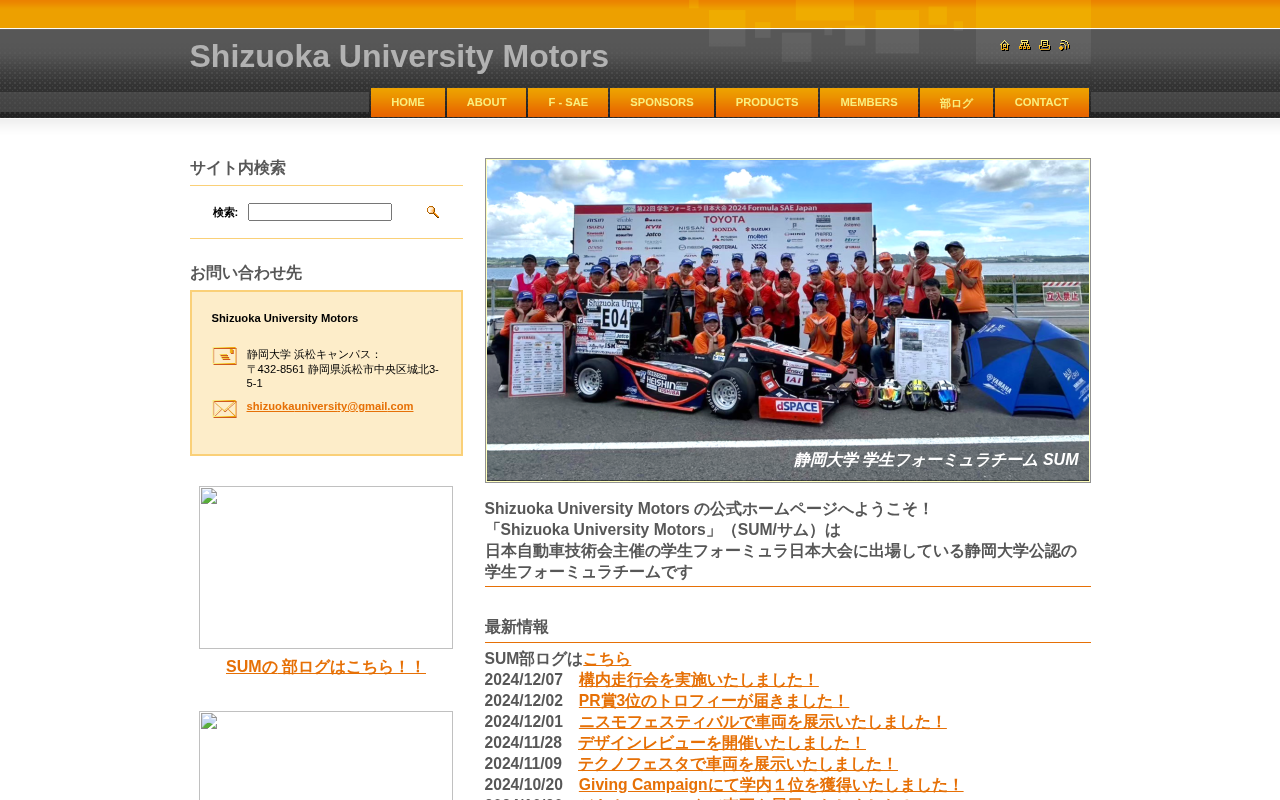
Task: Open the 構内走行会を実施いたしました news link
Action: 699,680
